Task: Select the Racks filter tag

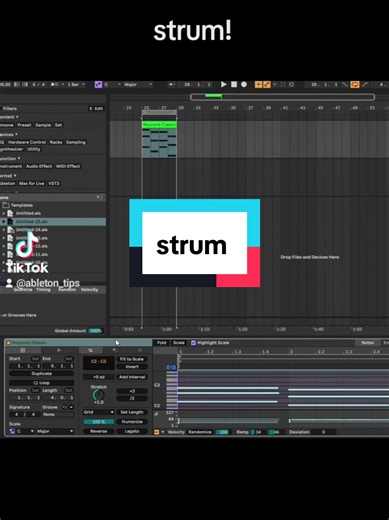Action: click(56, 142)
